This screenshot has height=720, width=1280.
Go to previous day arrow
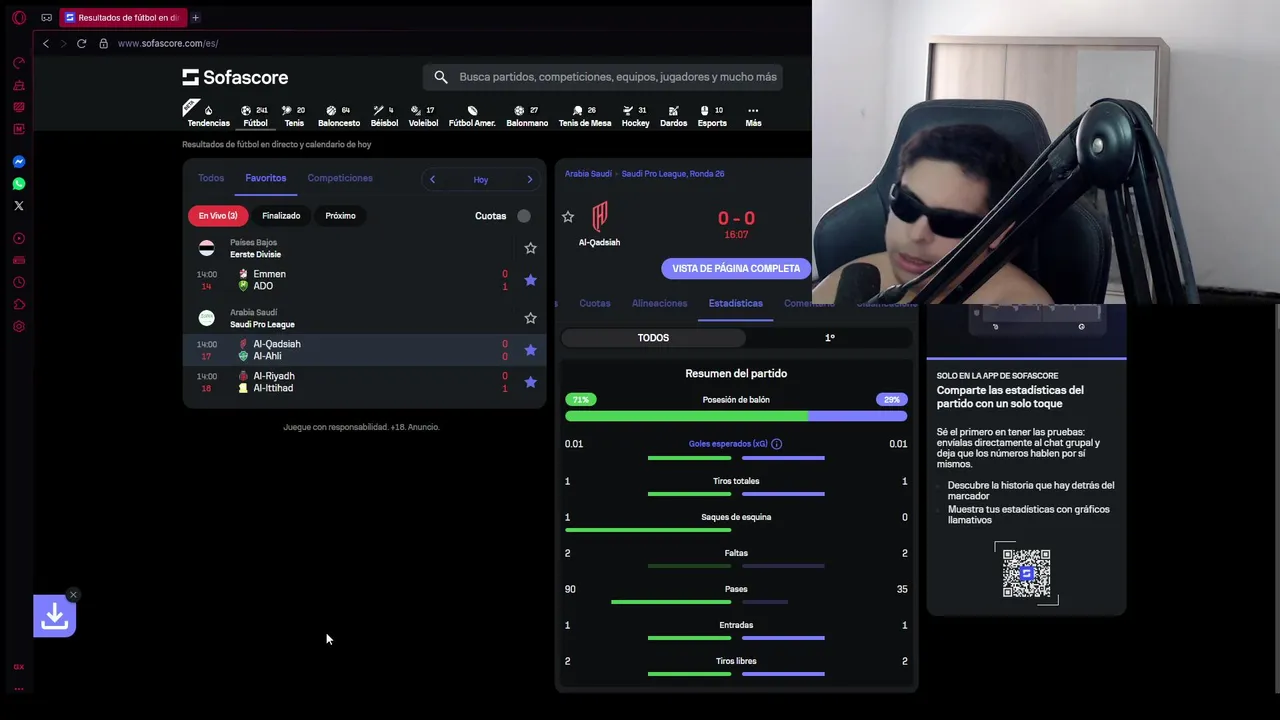pos(432,179)
